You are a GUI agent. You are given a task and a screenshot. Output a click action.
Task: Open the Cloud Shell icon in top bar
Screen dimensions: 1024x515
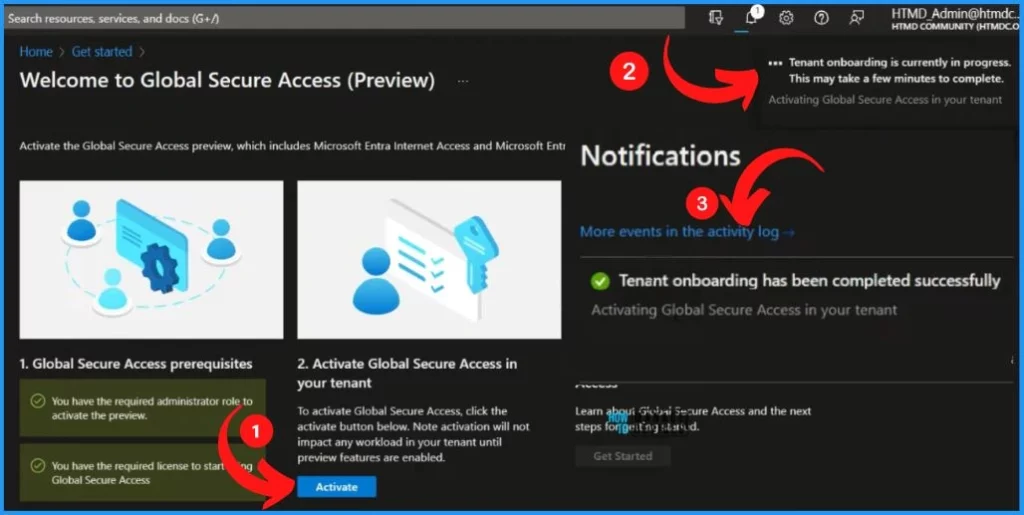click(716, 18)
